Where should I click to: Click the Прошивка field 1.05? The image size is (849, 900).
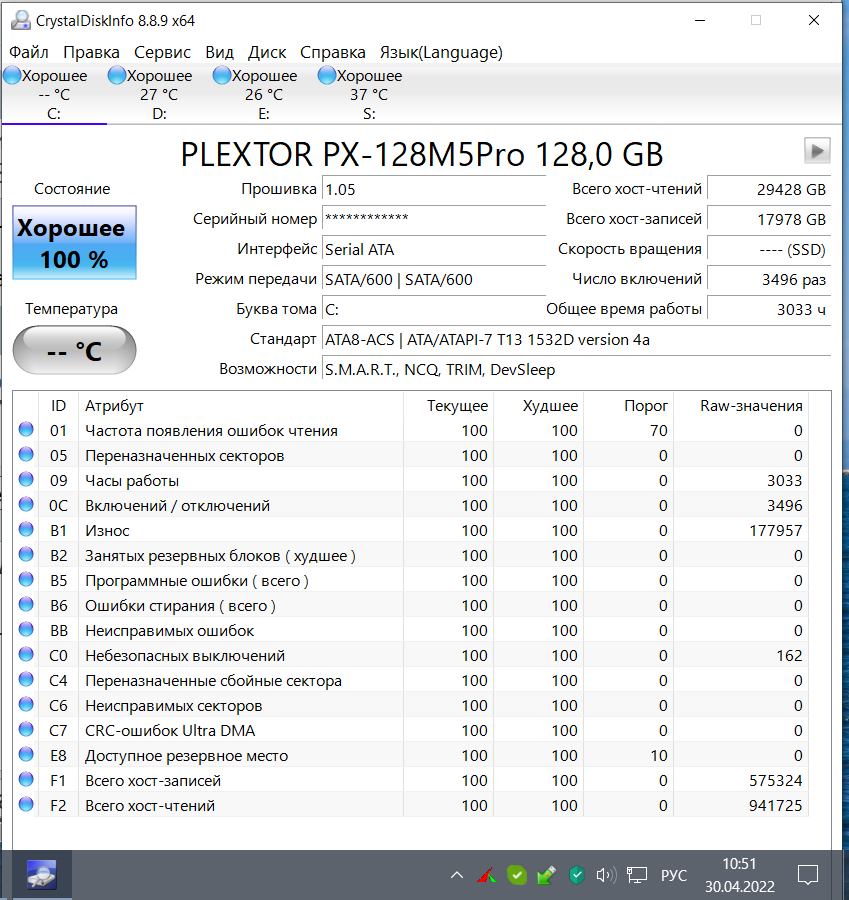[433, 189]
